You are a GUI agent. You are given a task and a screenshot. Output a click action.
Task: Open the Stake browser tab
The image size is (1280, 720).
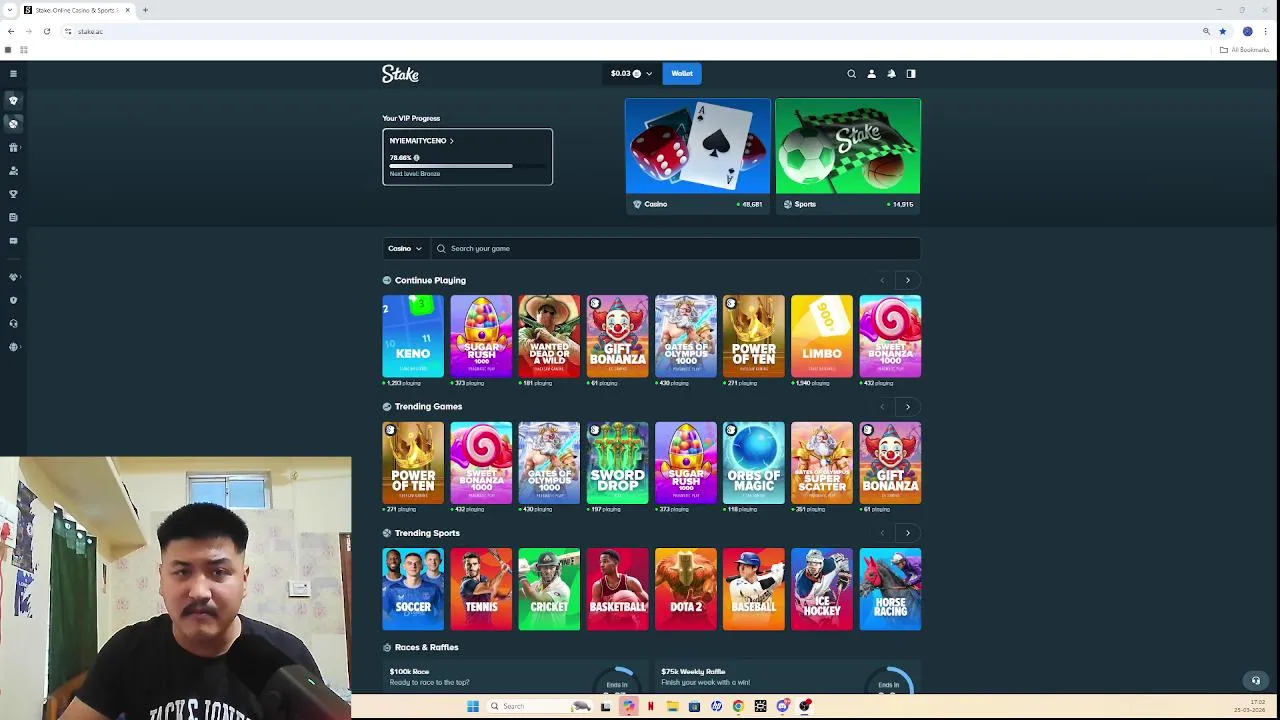pos(75,10)
